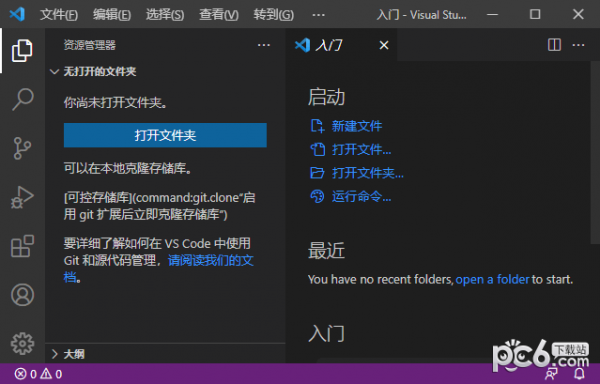Open the Extensions view
This screenshot has height=384, width=600.
(x=22, y=246)
